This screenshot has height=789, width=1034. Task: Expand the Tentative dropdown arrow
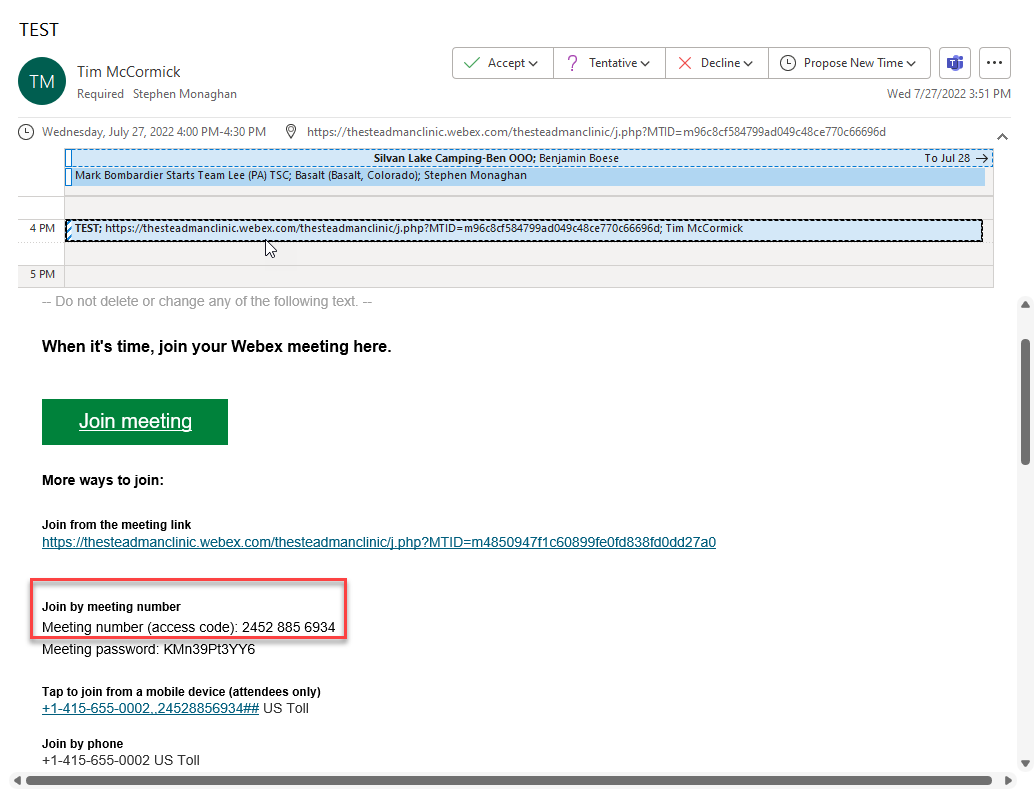(x=645, y=64)
